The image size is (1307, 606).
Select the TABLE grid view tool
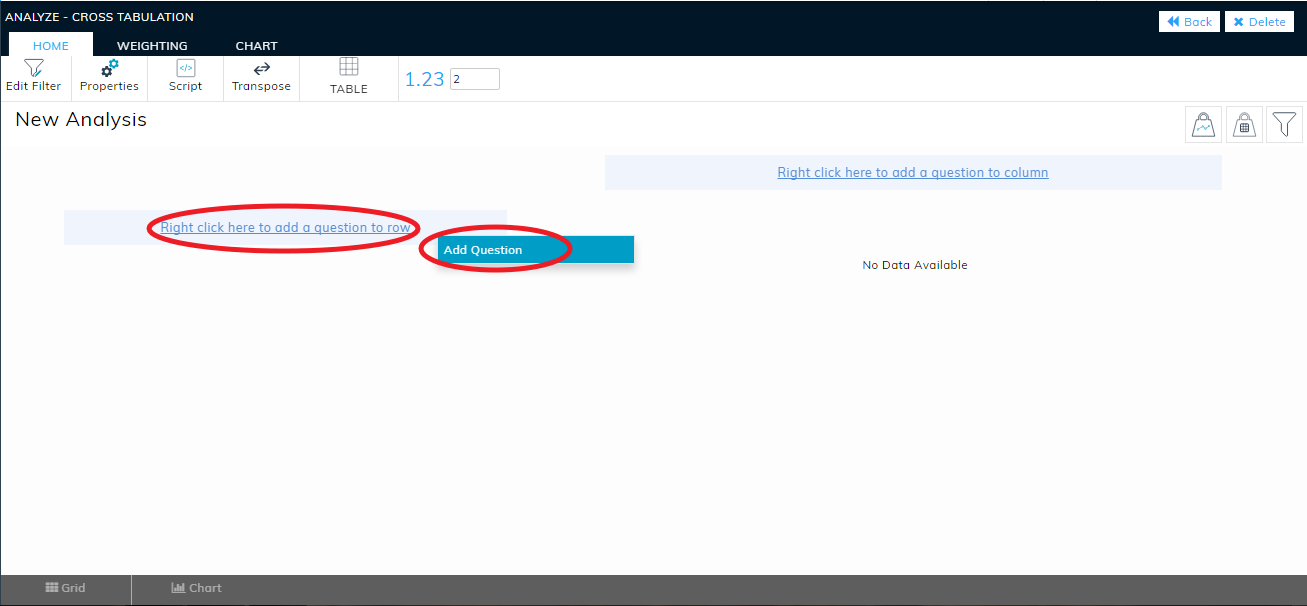[349, 77]
